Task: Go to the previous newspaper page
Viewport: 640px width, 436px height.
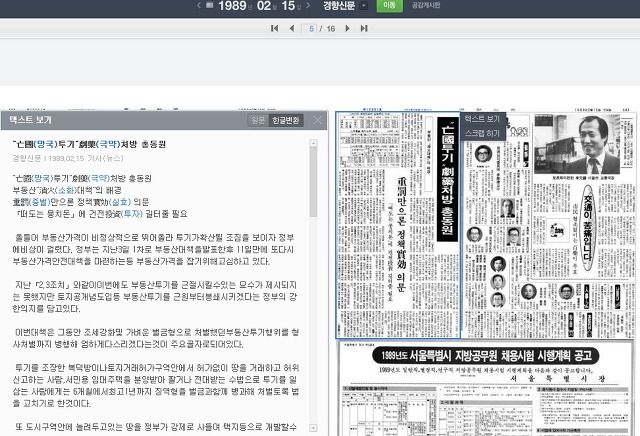Action: pyautogui.click(x=291, y=28)
